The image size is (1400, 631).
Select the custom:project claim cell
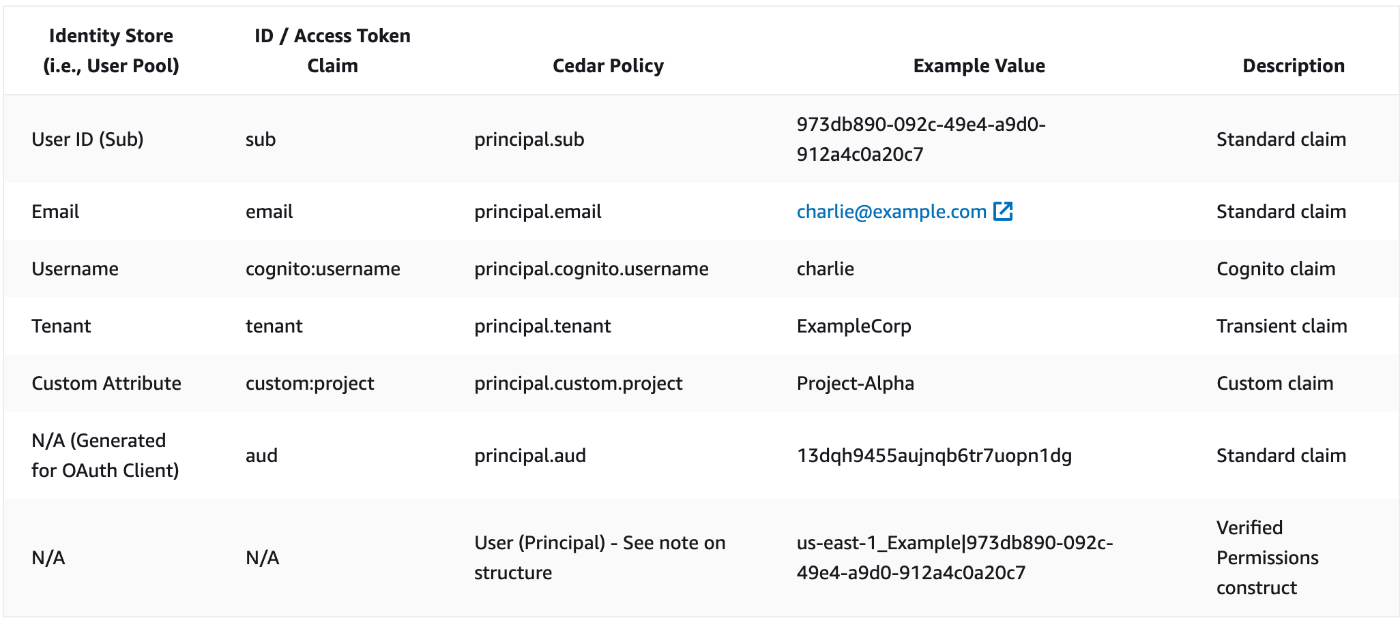pyautogui.click(x=310, y=384)
